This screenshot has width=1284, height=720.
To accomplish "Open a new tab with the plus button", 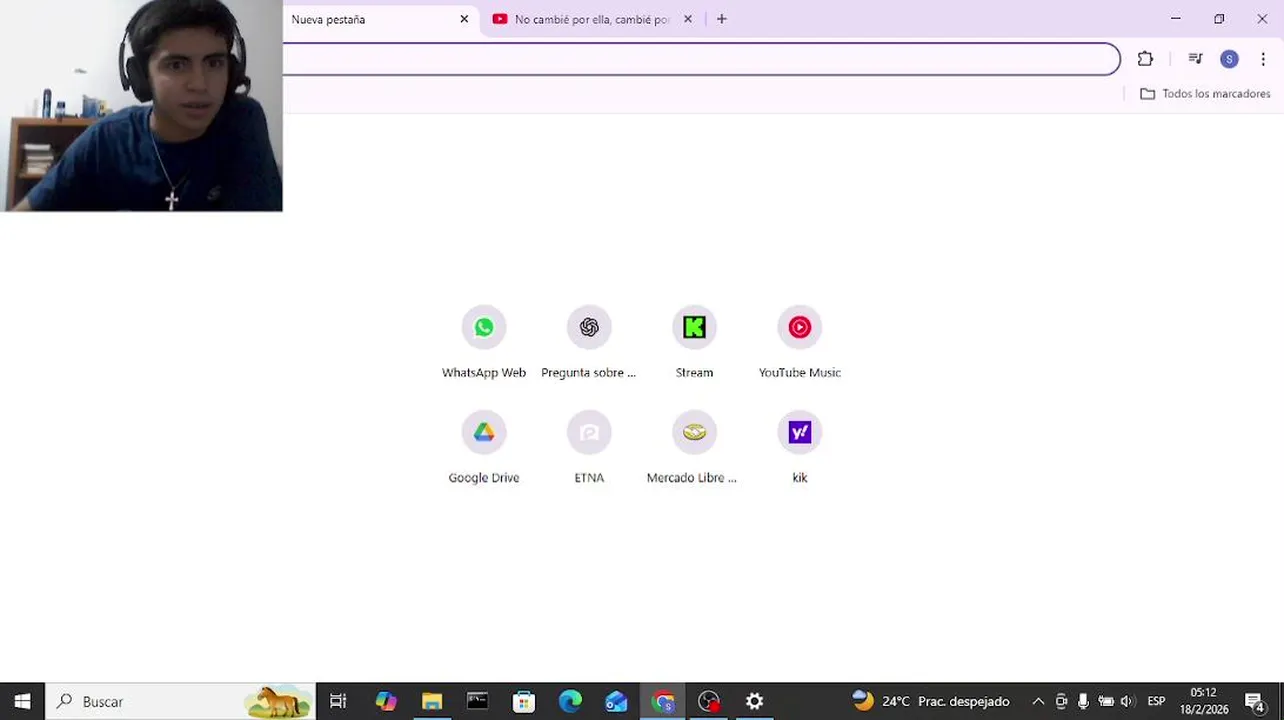I will [722, 19].
